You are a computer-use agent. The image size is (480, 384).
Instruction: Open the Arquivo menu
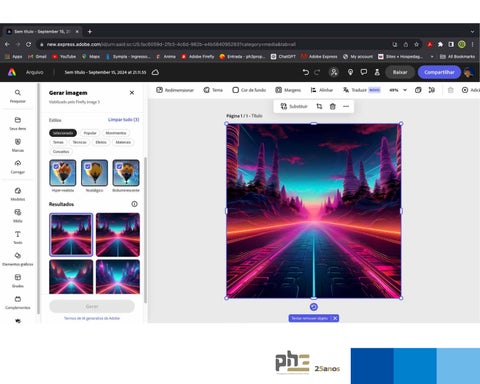pos(35,72)
